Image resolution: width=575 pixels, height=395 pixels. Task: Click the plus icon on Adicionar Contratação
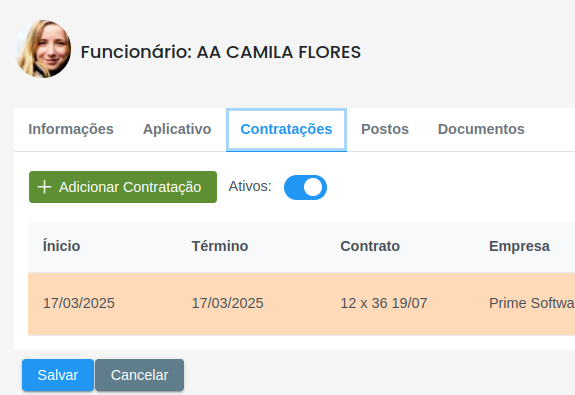pyautogui.click(x=44, y=187)
